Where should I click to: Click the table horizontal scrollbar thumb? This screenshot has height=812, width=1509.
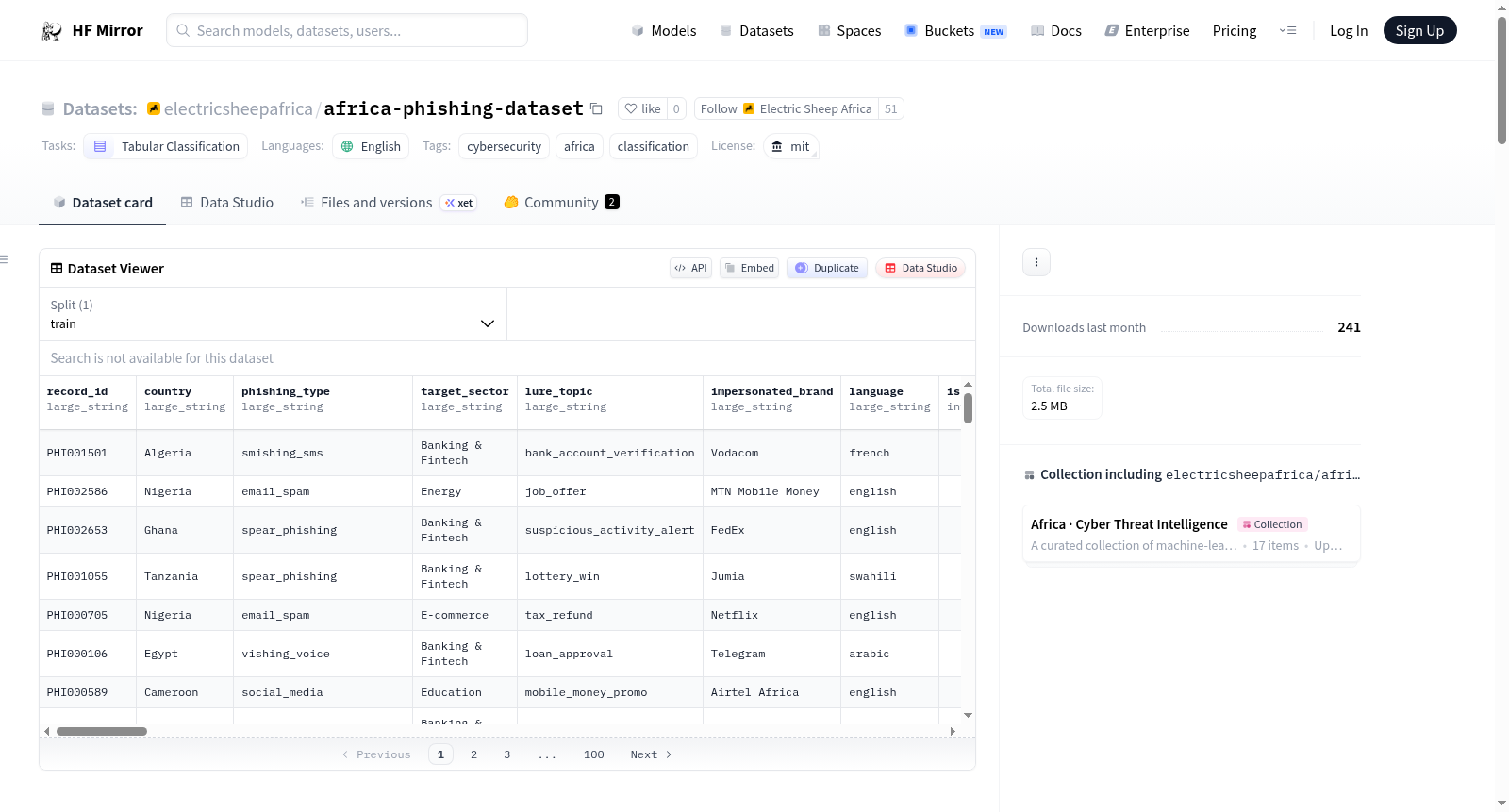click(102, 731)
